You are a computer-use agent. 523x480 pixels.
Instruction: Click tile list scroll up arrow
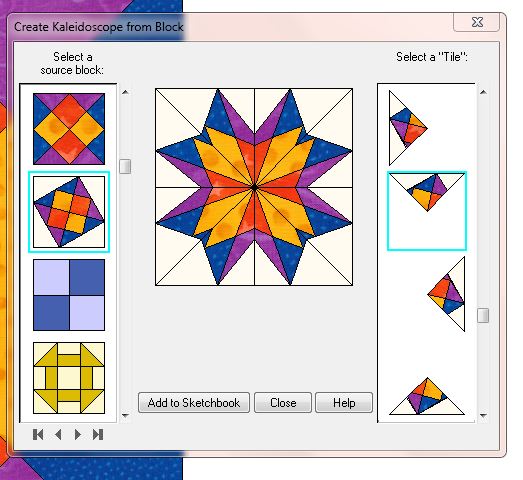point(483,92)
